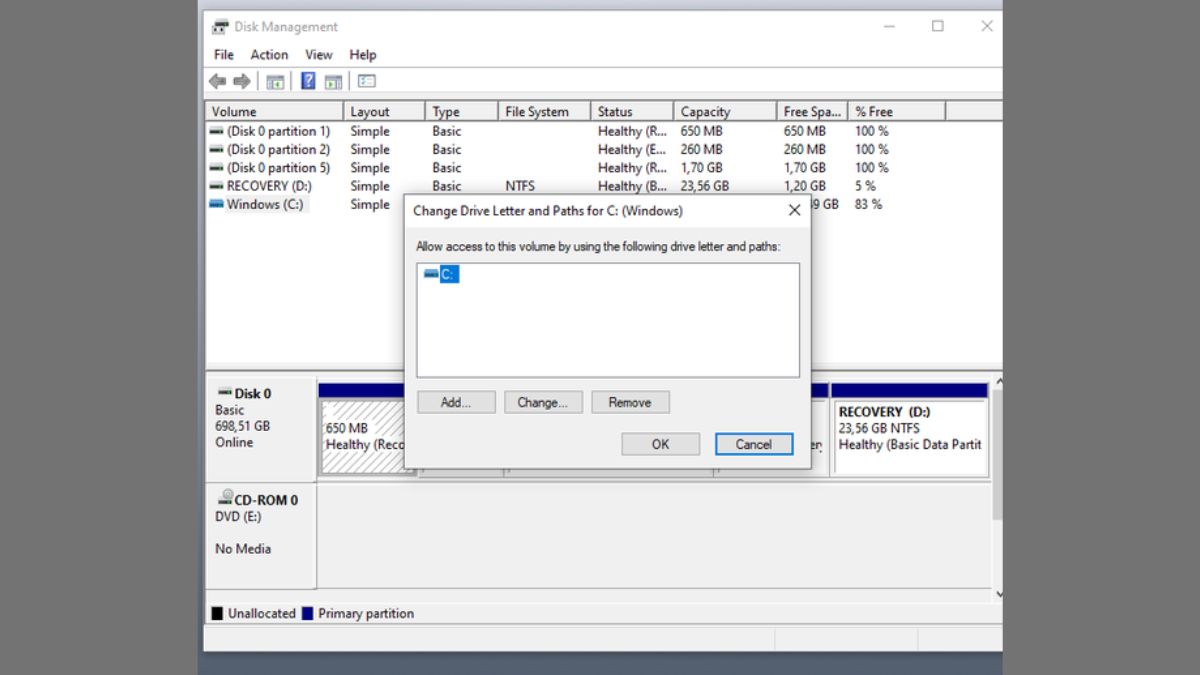Click the Settings list toolbar icon
This screenshot has height=675, width=1200.
click(x=366, y=82)
